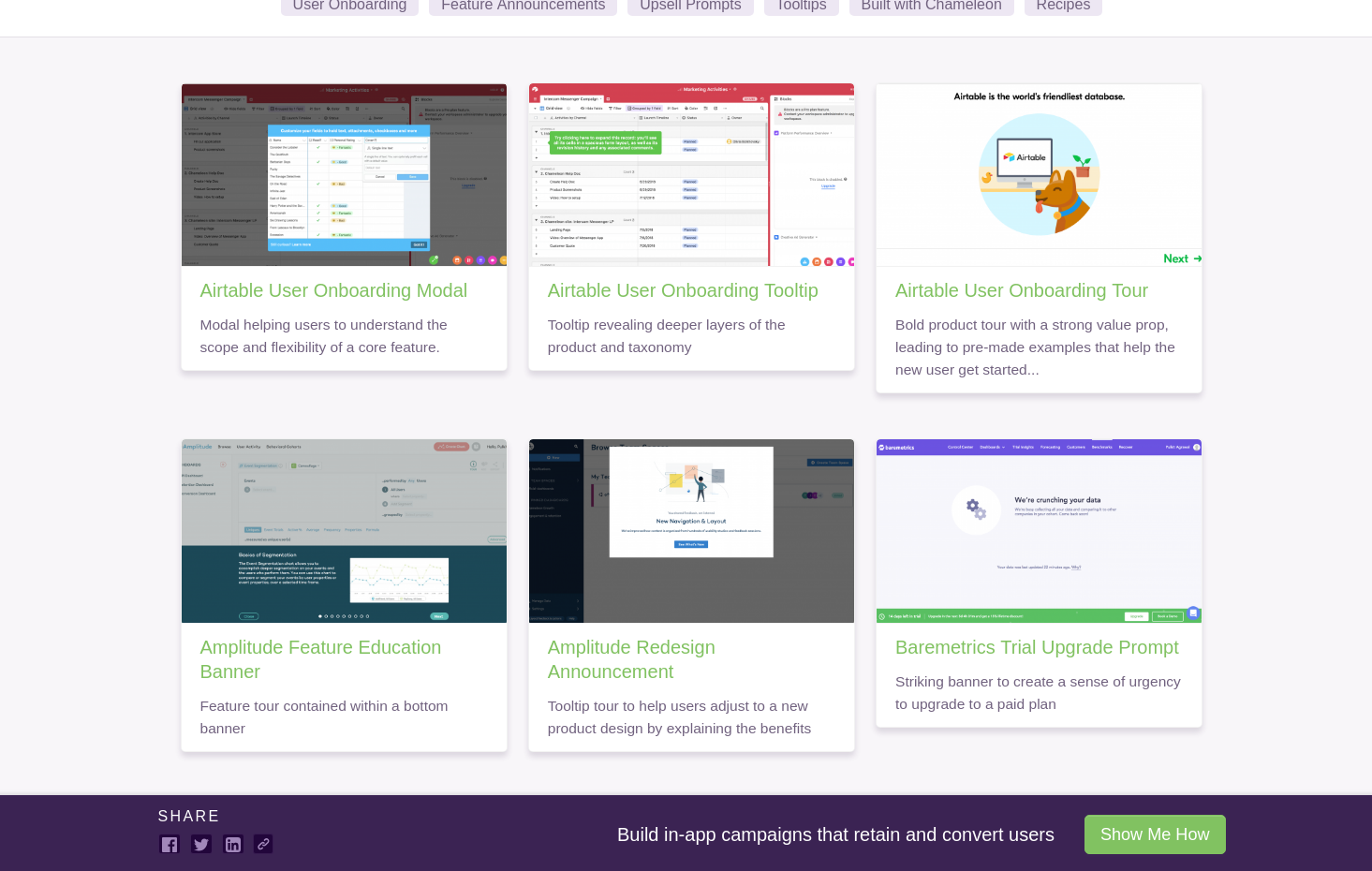View Baremetrics Trial Upgrade thumbnail
The width and height of the screenshot is (1372, 871).
click(1039, 531)
